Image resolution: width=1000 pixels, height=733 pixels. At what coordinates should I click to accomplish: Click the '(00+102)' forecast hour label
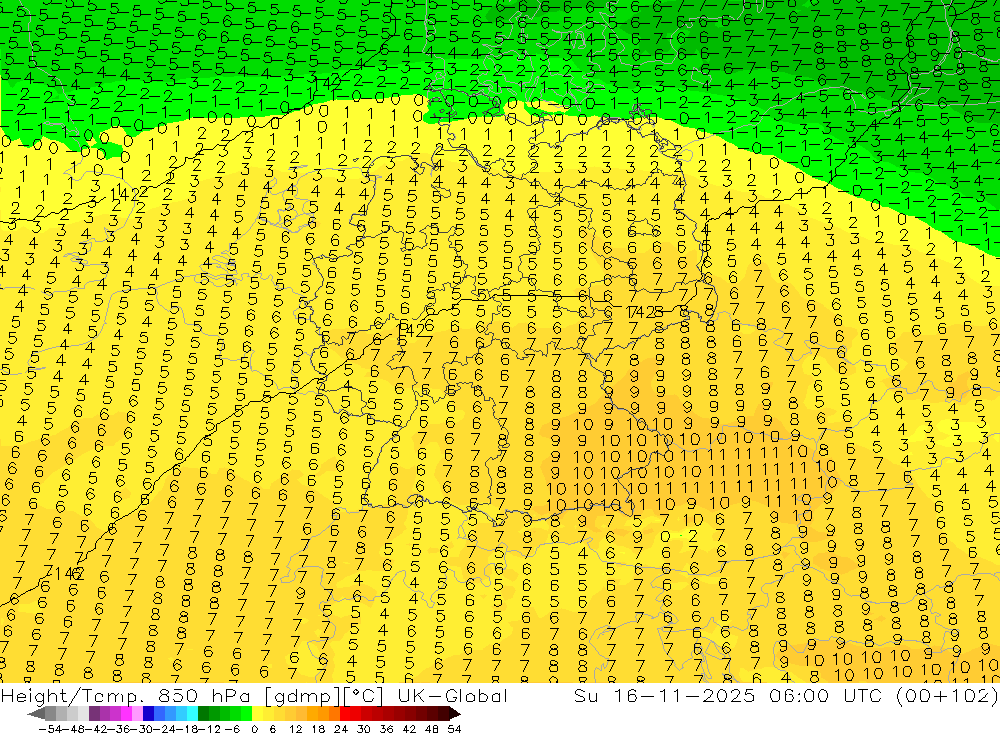tap(947, 695)
